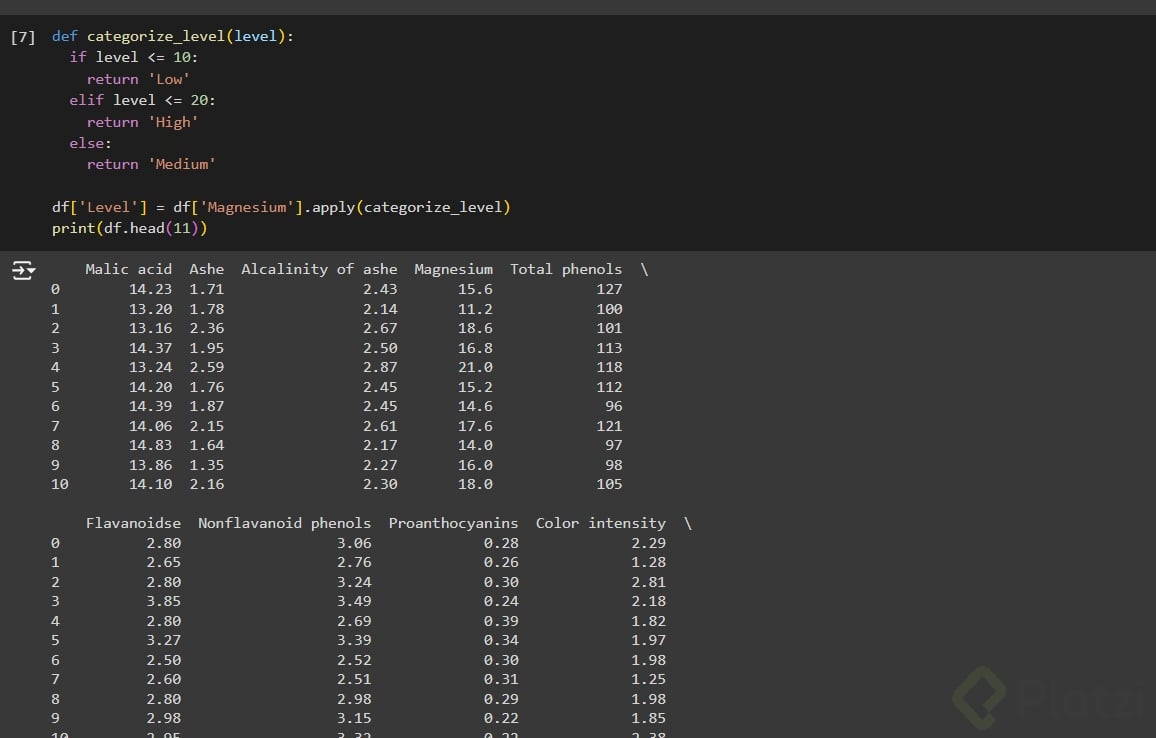This screenshot has height=738, width=1156.
Task: Click Flavanoidse value 2.65
Action: point(164,563)
